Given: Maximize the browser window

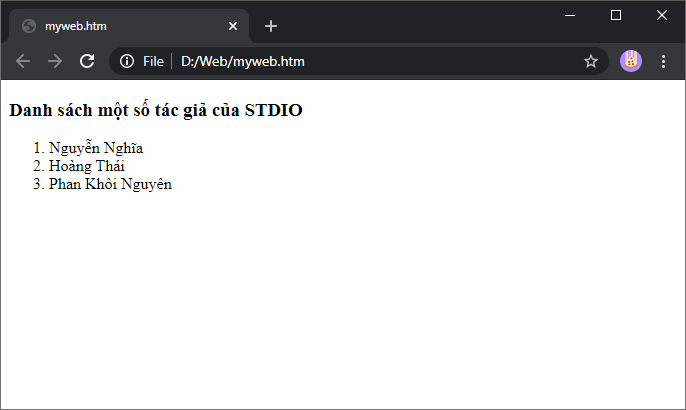Looking at the screenshot, I should coord(616,15).
